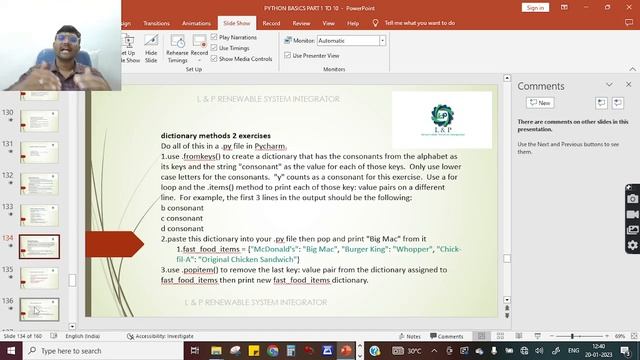640x360 pixels.
Task: Open the gallery icon on side toolbar
Action: 632,230
